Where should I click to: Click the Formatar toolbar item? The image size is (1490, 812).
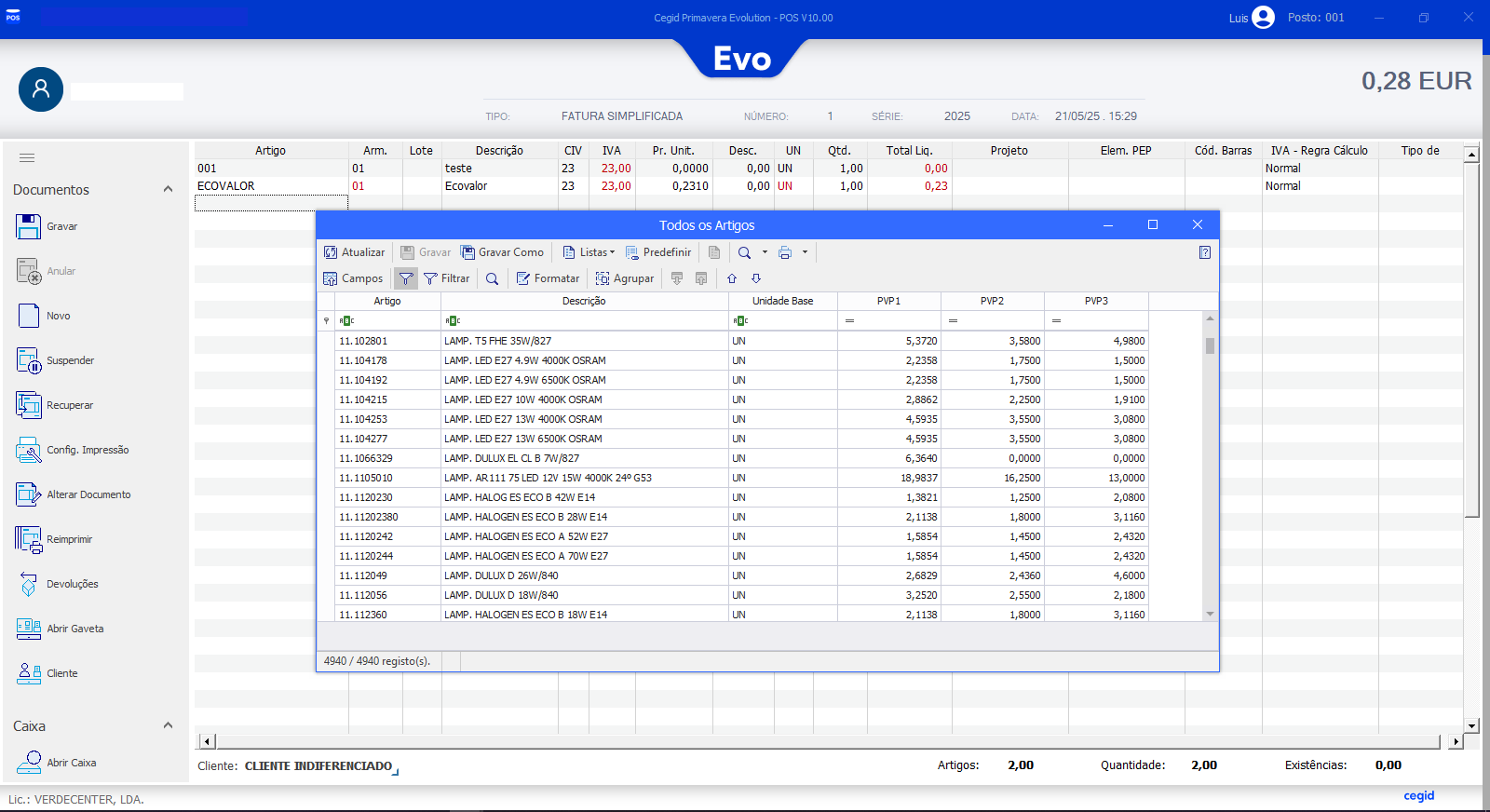[548, 278]
